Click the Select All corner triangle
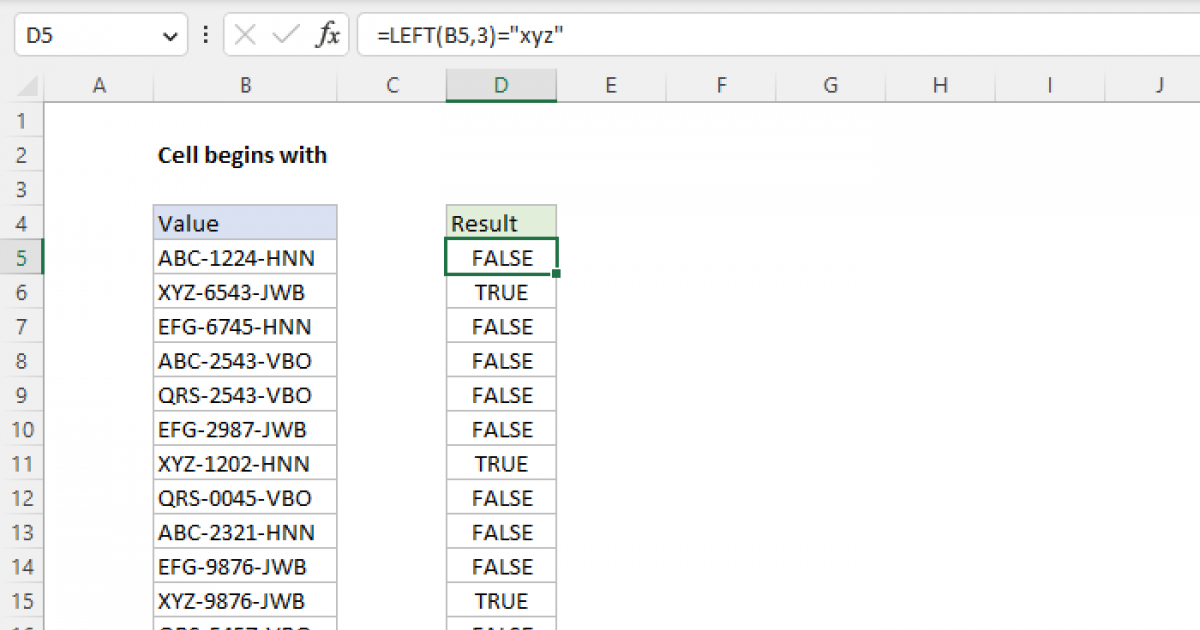The height and width of the screenshot is (630, 1200). tap(22, 86)
